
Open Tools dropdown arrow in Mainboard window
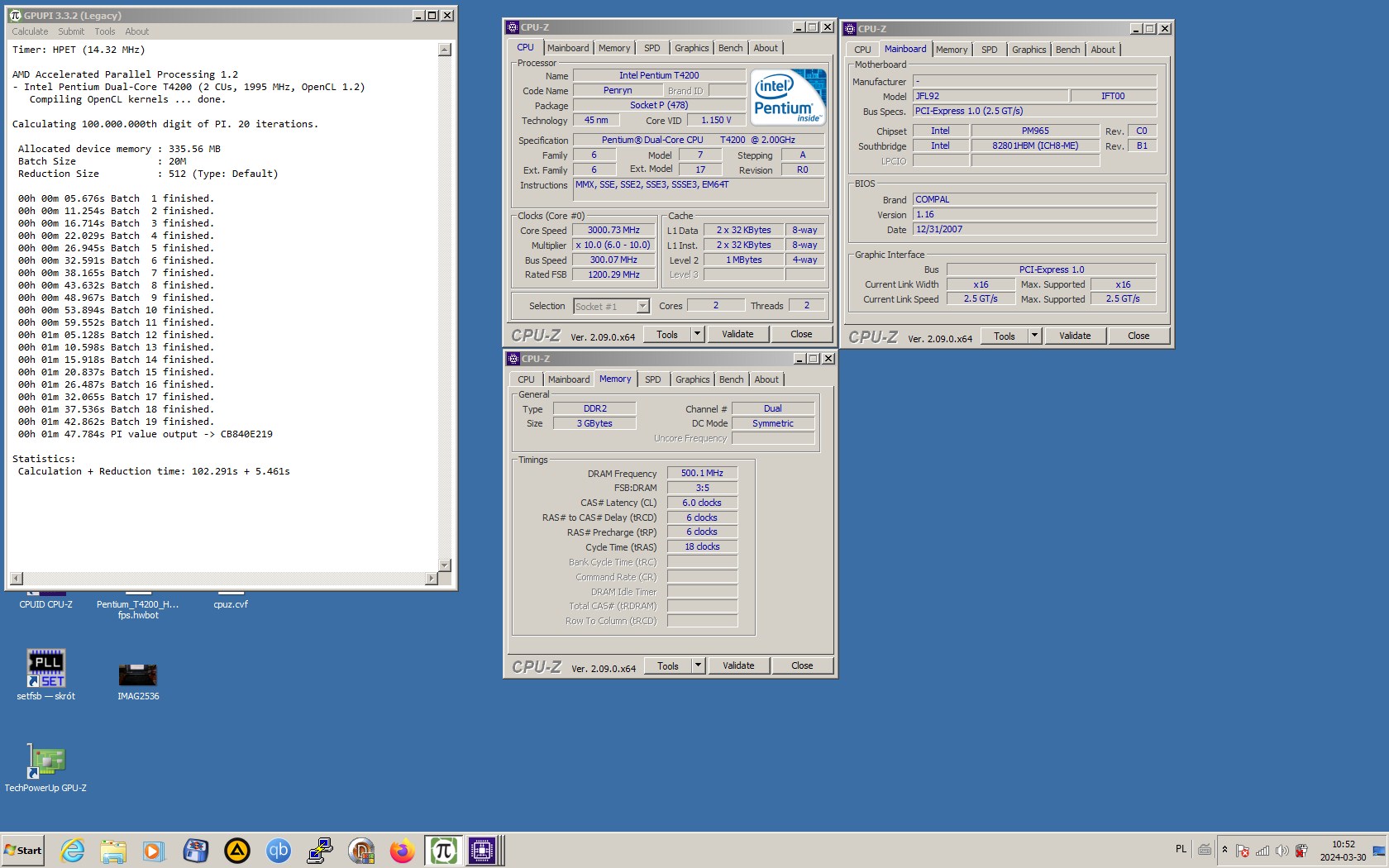[x=1034, y=336]
